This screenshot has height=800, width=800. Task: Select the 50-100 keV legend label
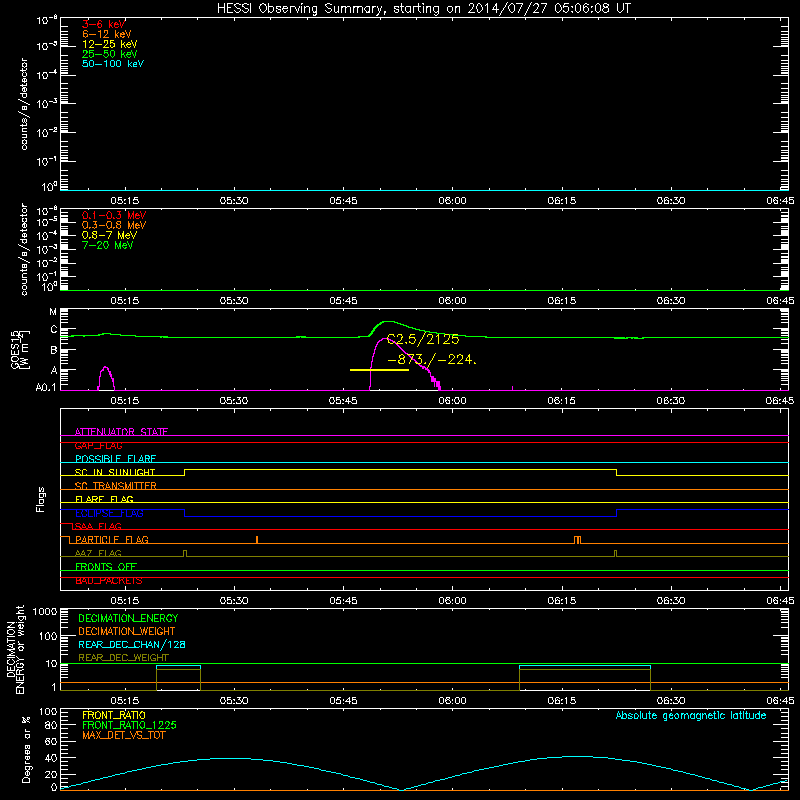click(x=113, y=64)
